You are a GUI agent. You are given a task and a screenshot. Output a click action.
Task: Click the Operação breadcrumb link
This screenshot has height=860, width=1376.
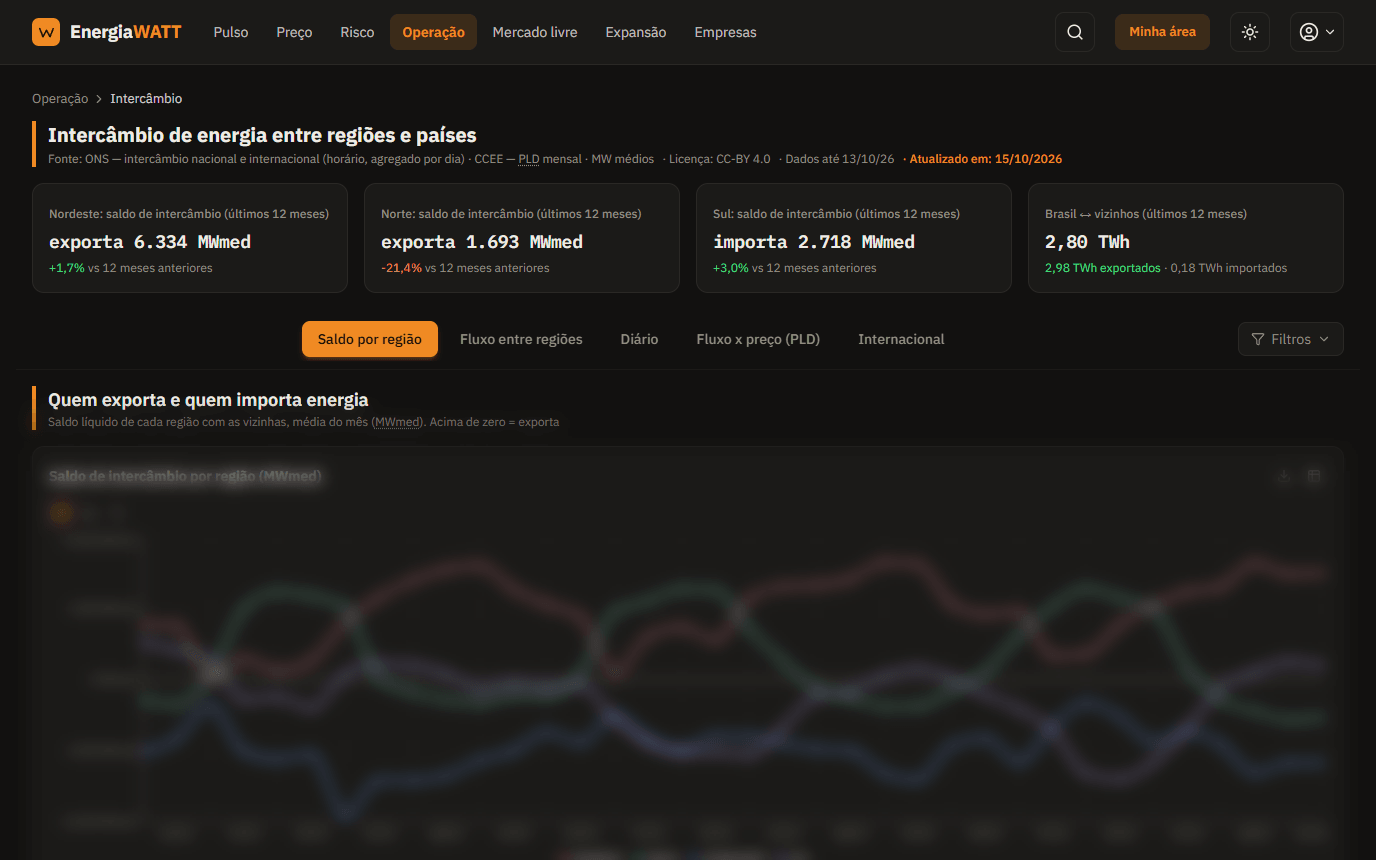[60, 99]
